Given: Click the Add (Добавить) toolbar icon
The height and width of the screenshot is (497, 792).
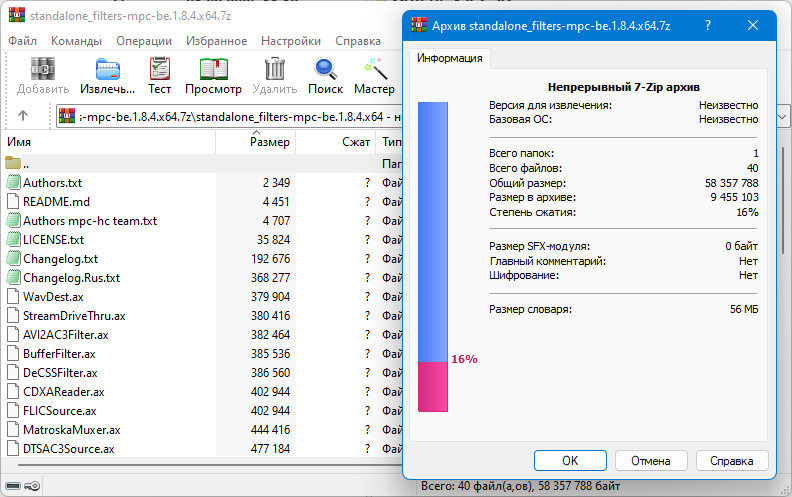Looking at the screenshot, I should 43,69.
